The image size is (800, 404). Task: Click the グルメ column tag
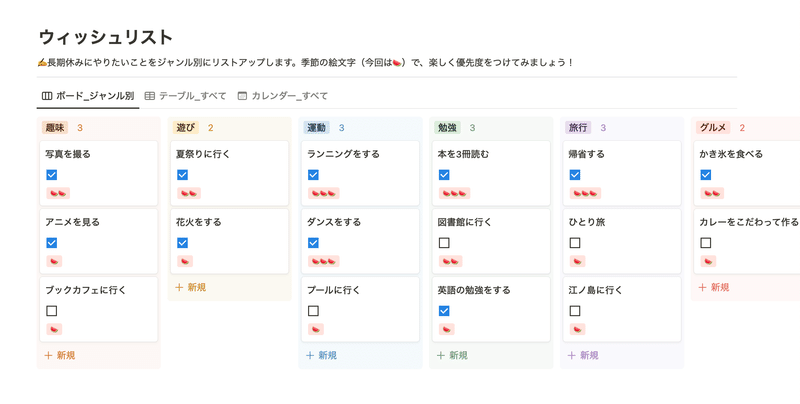click(x=713, y=128)
